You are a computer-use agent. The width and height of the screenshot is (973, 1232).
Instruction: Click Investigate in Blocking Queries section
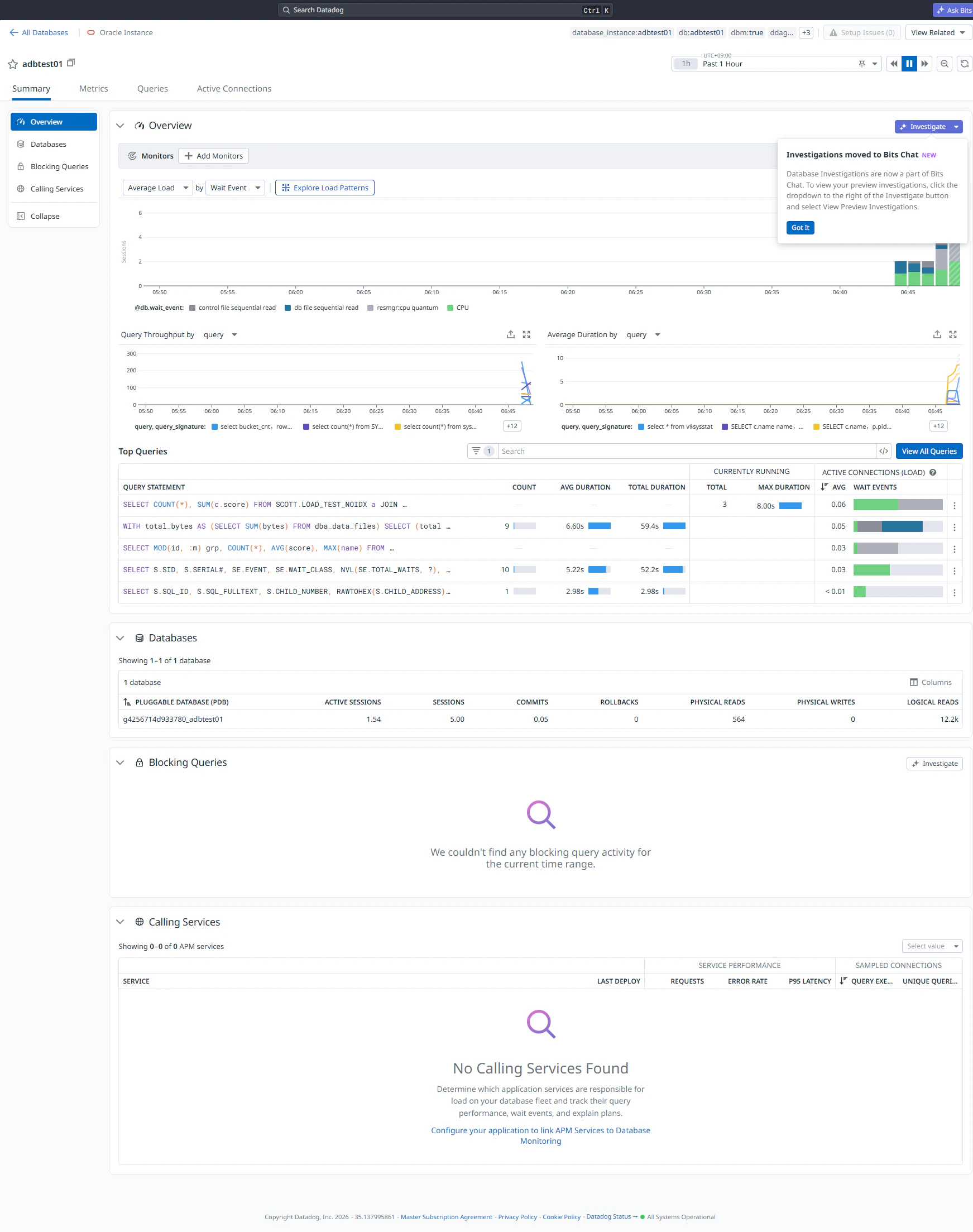point(934,764)
